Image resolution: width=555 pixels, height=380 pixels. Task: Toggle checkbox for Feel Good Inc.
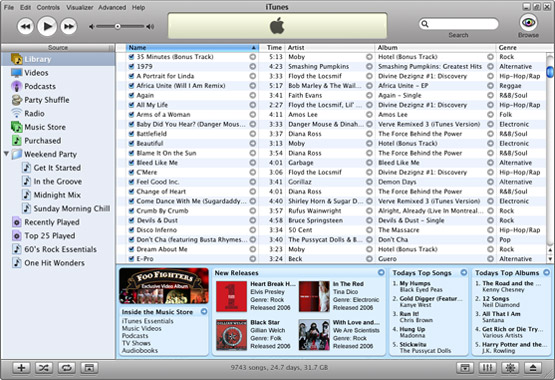[x=131, y=182]
